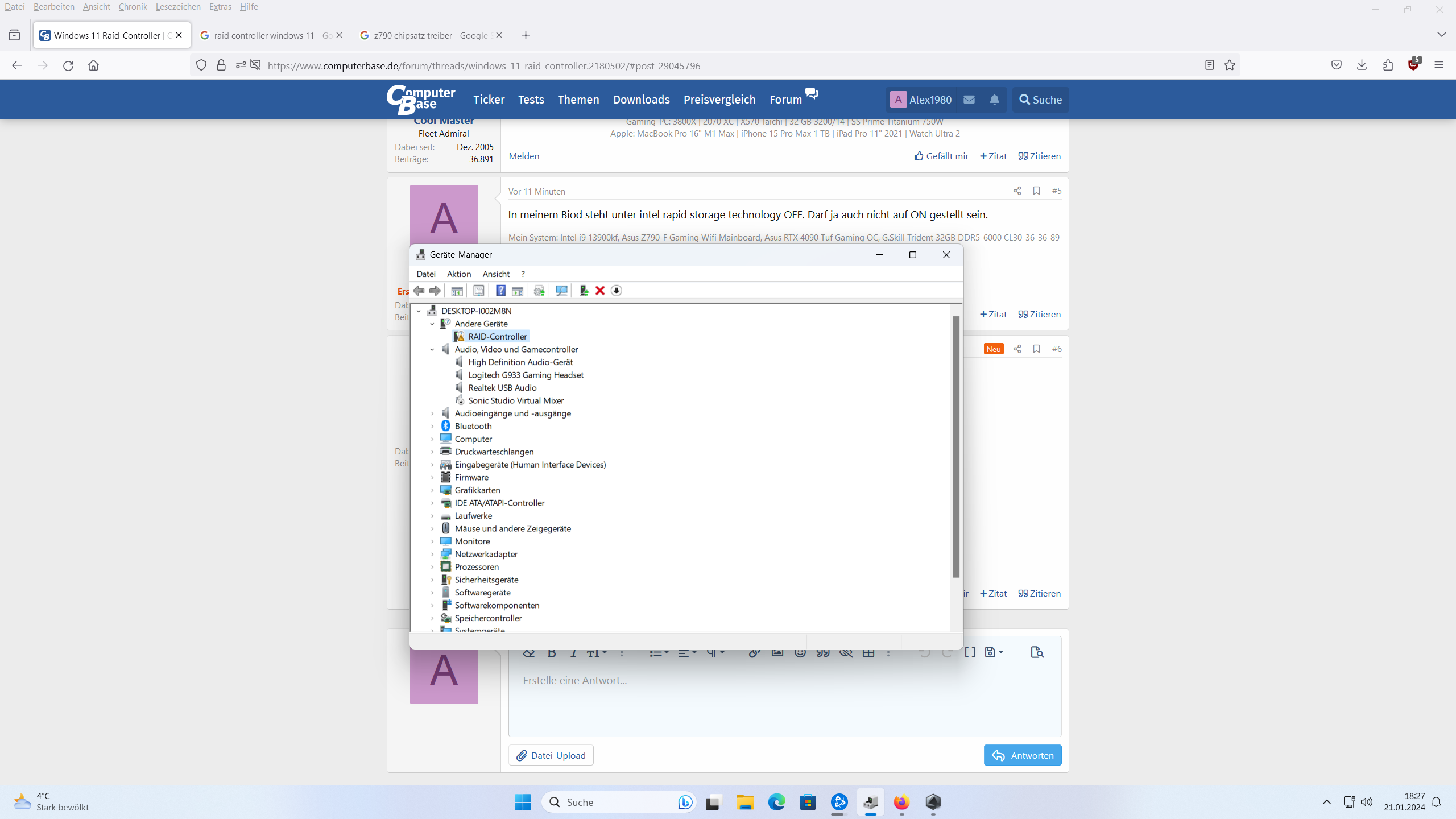The image size is (1456, 819).
Task: Expand the Grafikkarten device category
Action: point(432,490)
